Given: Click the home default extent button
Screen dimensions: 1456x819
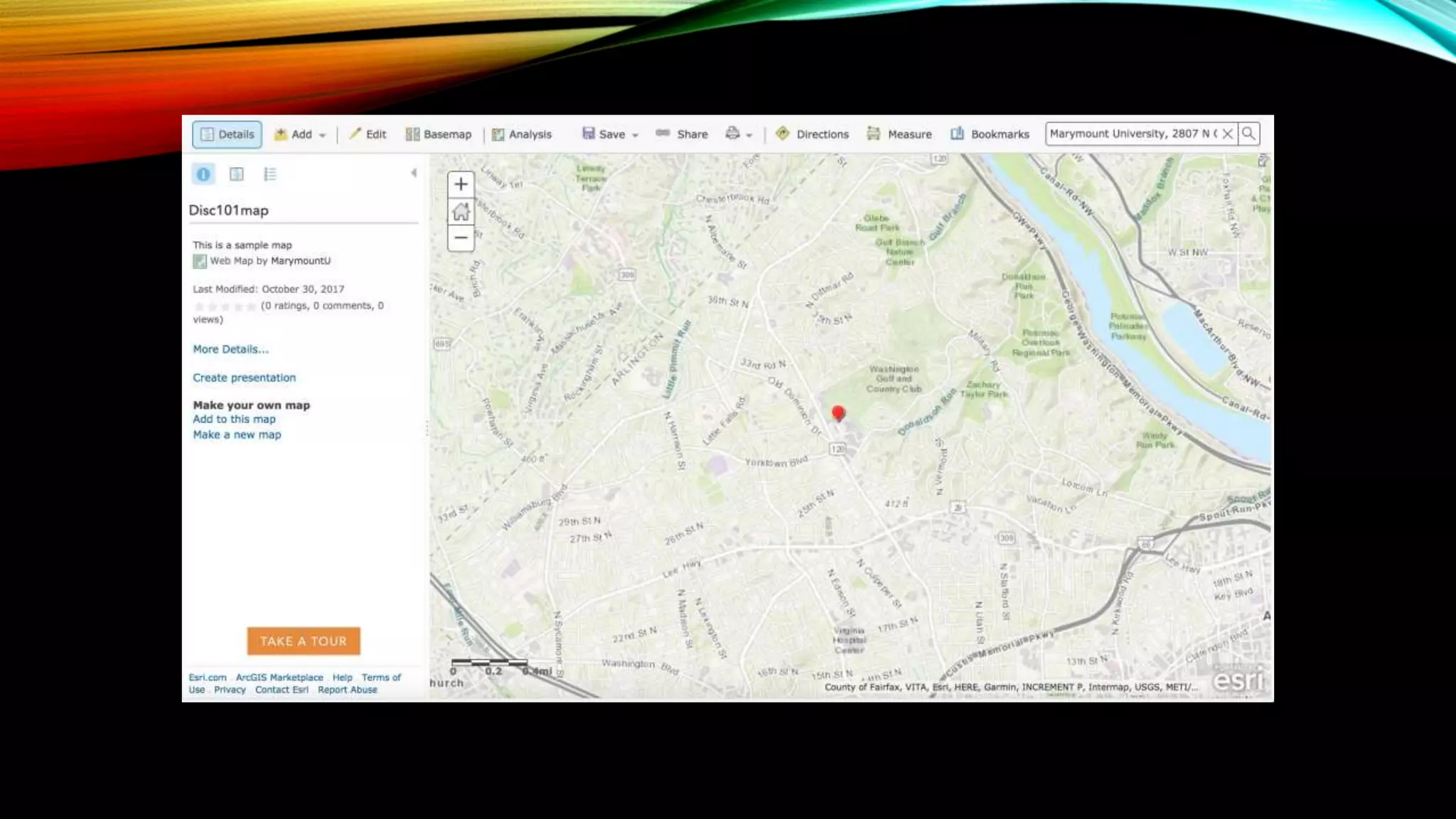Looking at the screenshot, I should [461, 211].
